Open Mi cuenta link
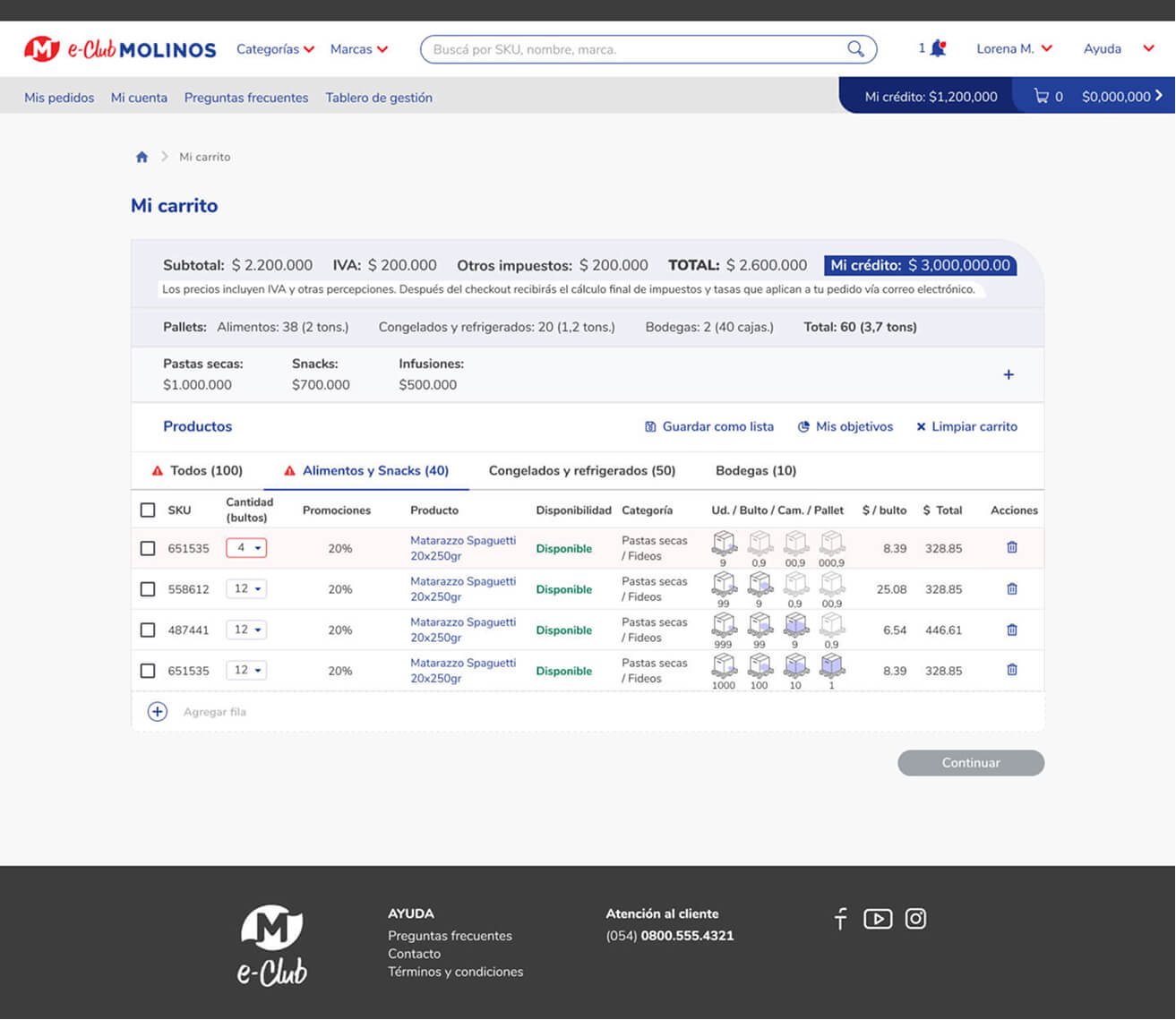 (139, 98)
